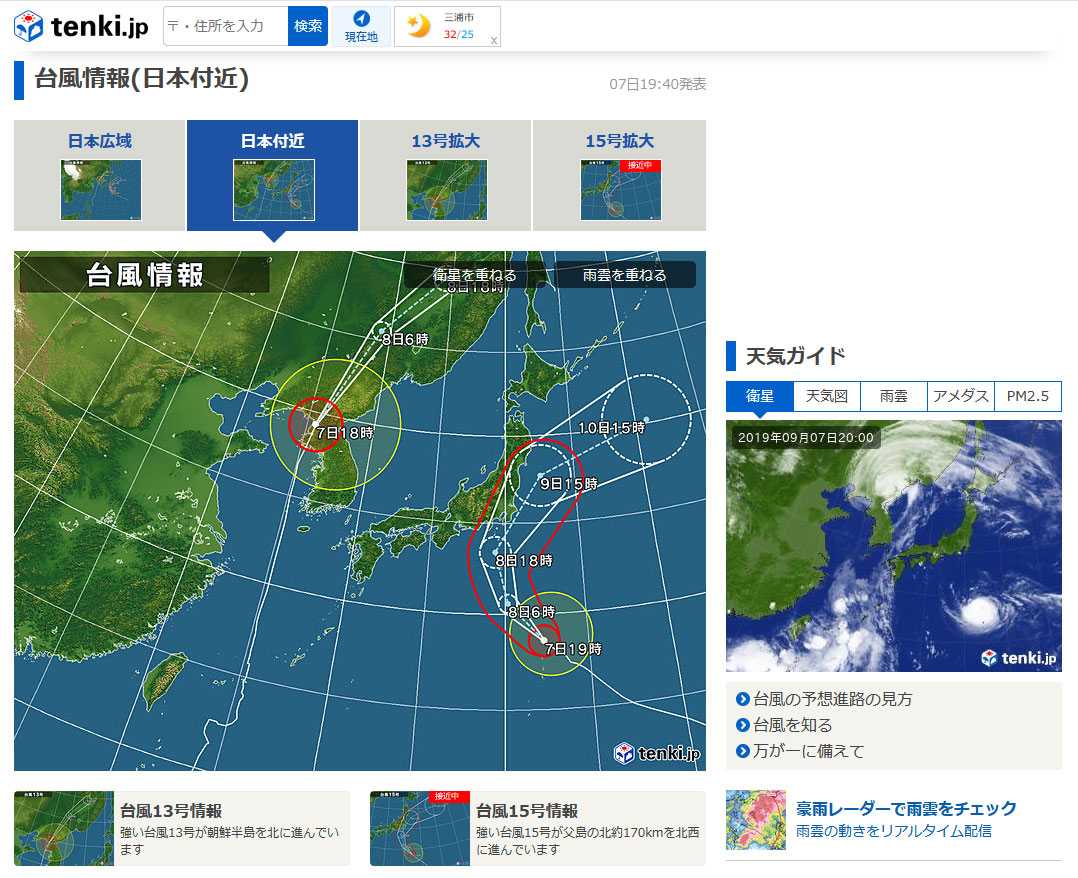This screenshot has width=1078, height=878.
Task: Open the 15号拡大 typhoon tab
Action: pyautogui.click(x=619, y=176)
